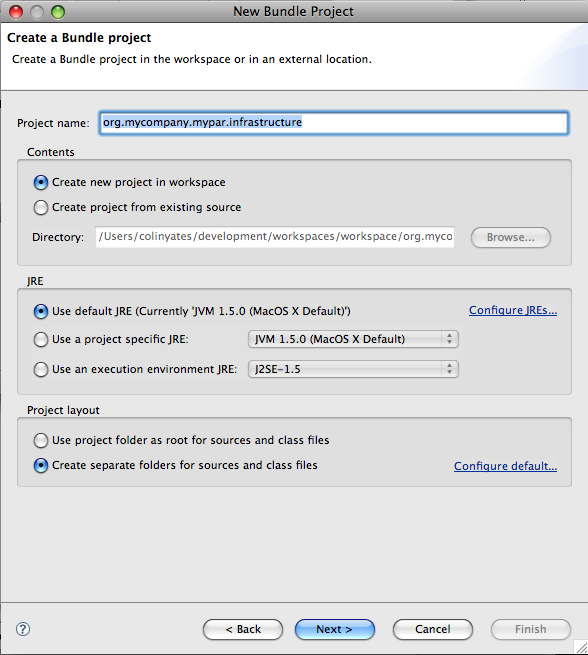Click the yellow minimize window button
The height and width of the screenshot is (655, 588).
37,12
